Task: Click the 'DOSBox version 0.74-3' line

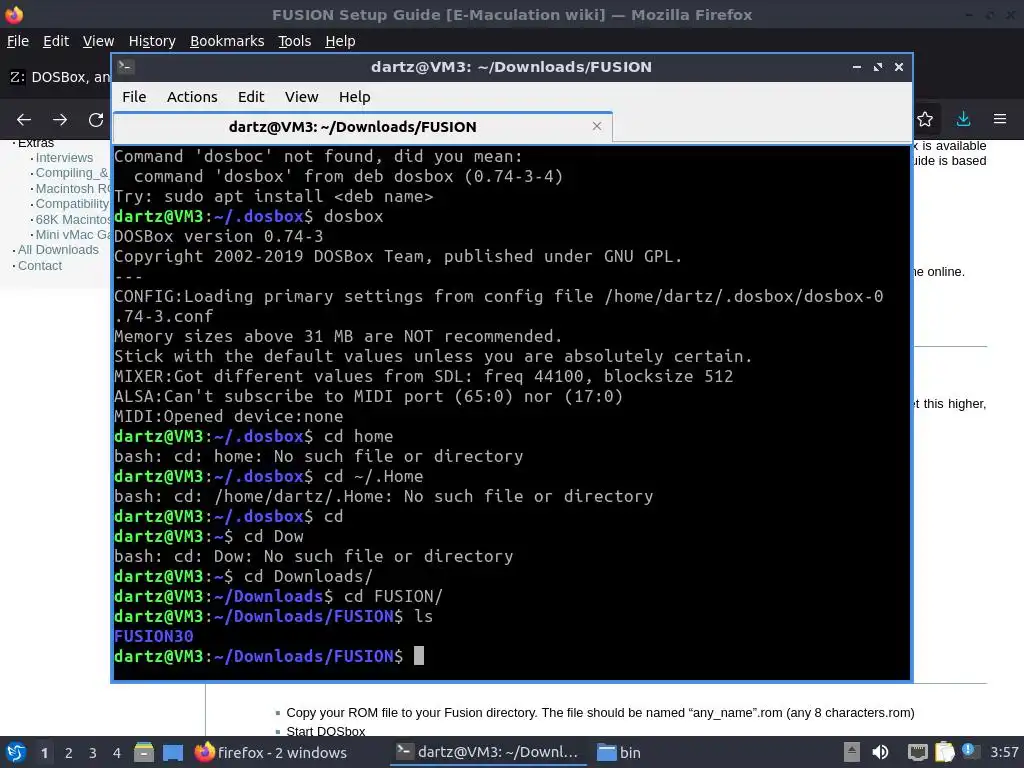Action: coord(219,236)
